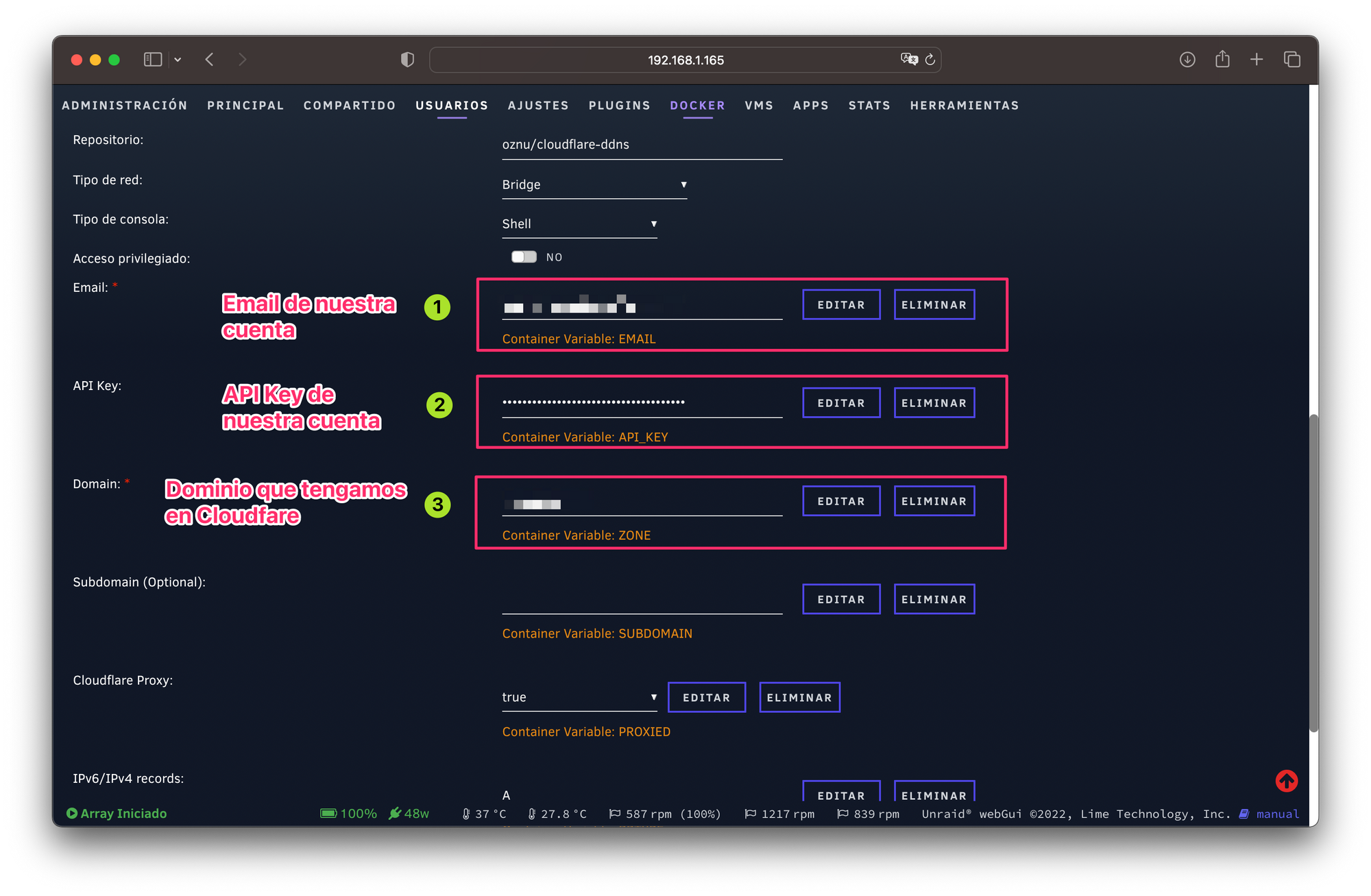Click the Email value input field
The image size is (1371, 896).
[x=642, y=306]
